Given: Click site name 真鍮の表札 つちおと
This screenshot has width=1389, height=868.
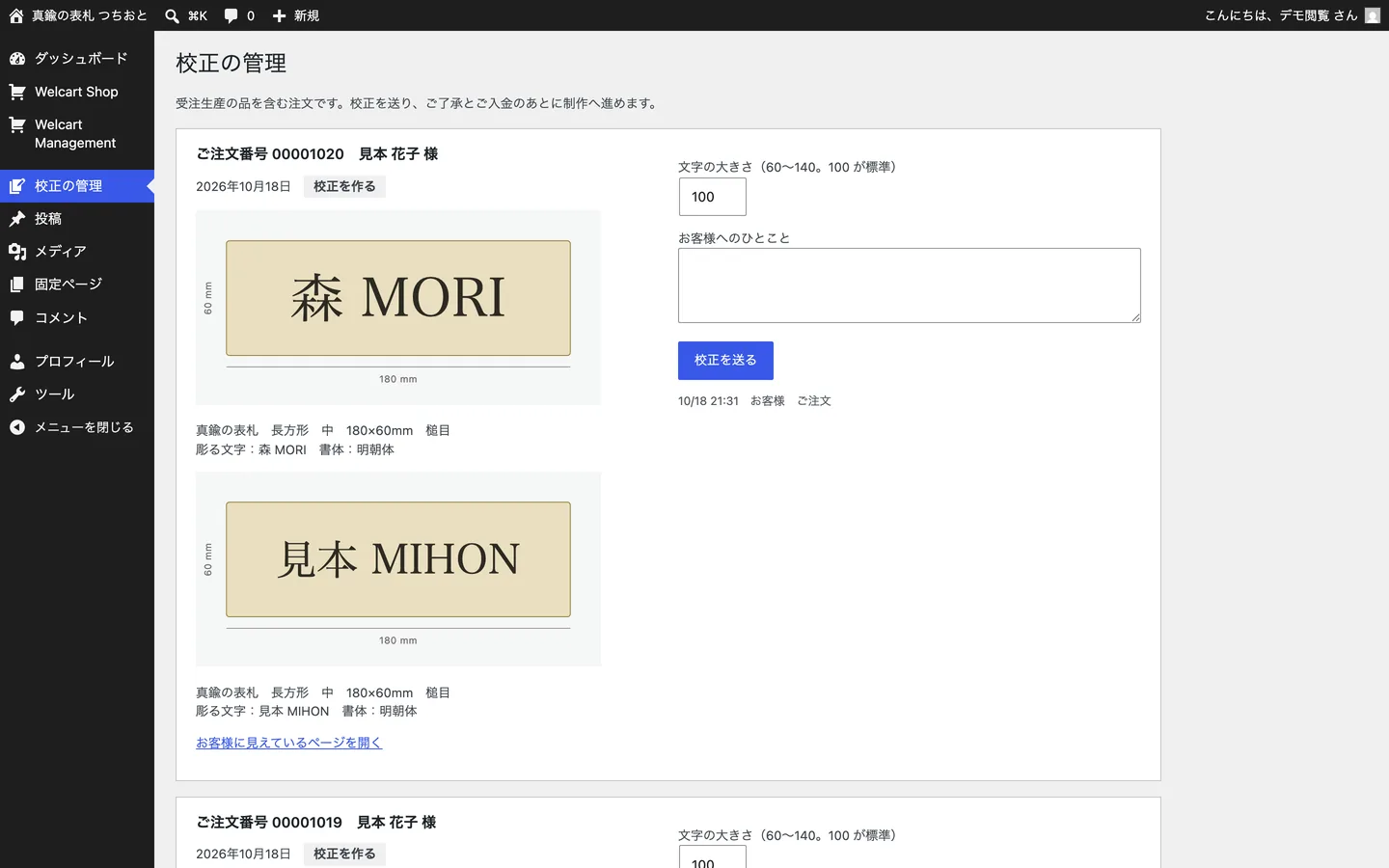Looking at the screenshot, I should [90, 15].
